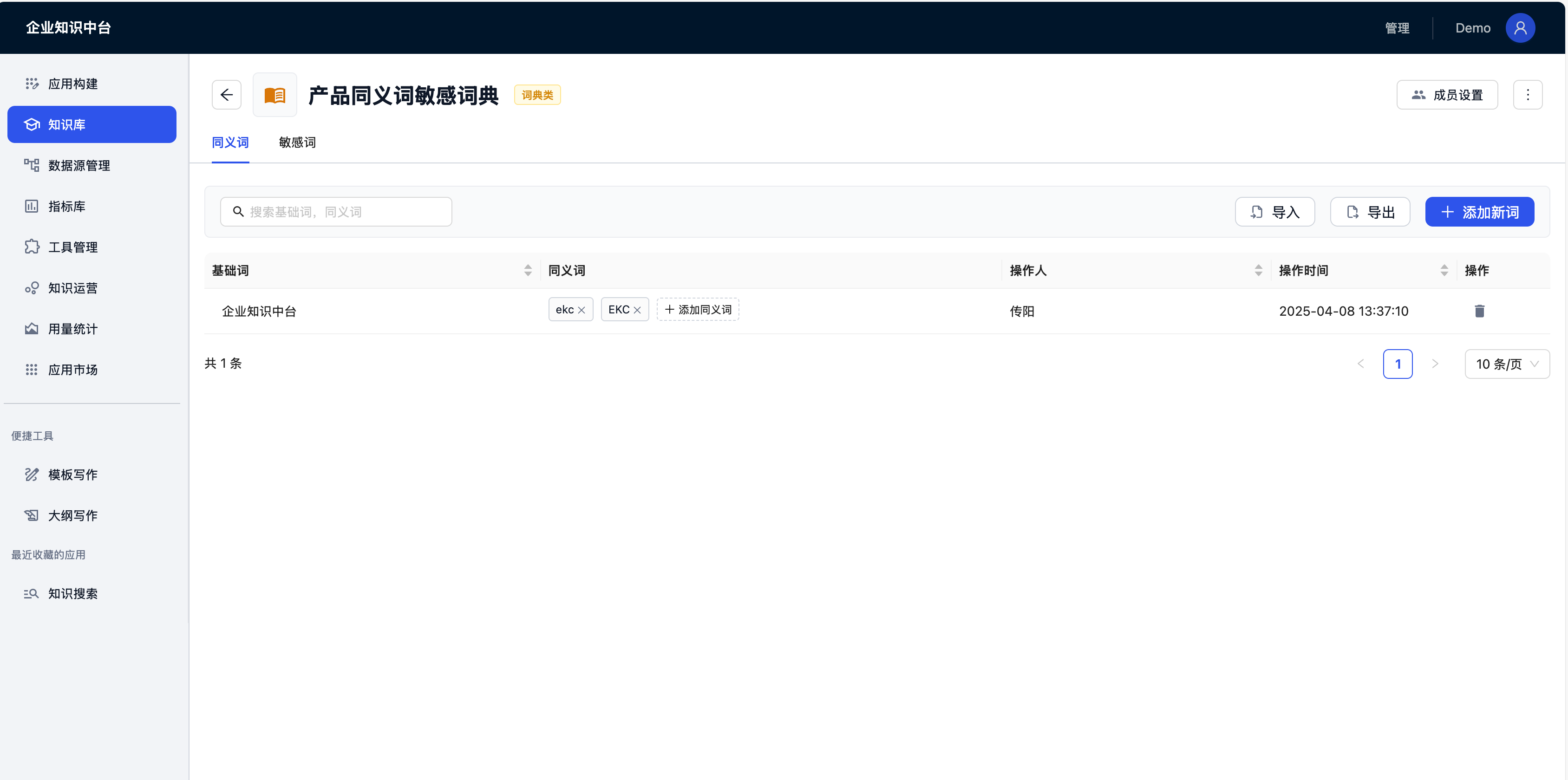Viewport: 1568px width, 780px height.
Task: Remove the ekc synonym tag
Action: coord(581,310)
